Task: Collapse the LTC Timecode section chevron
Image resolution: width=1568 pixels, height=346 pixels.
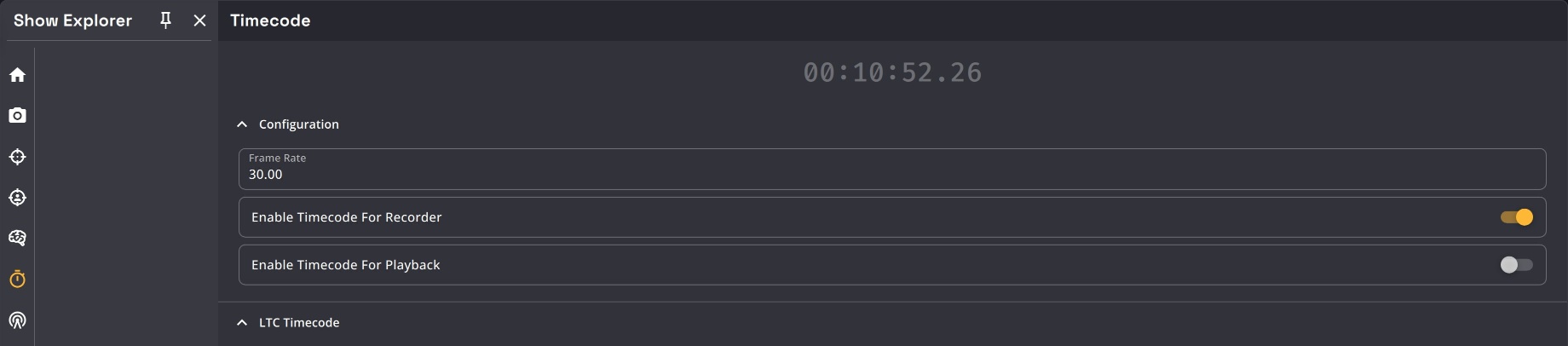Action: click(x=242, y=323)
